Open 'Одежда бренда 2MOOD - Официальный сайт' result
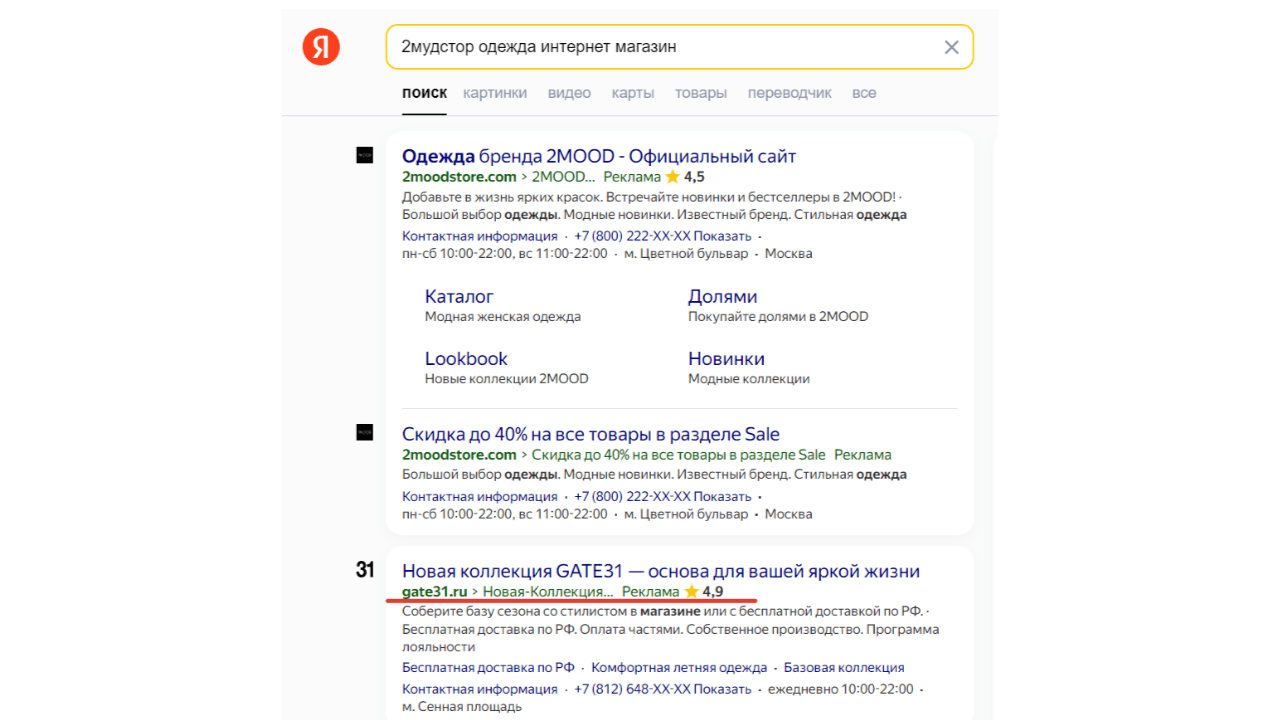 (598, 156)
